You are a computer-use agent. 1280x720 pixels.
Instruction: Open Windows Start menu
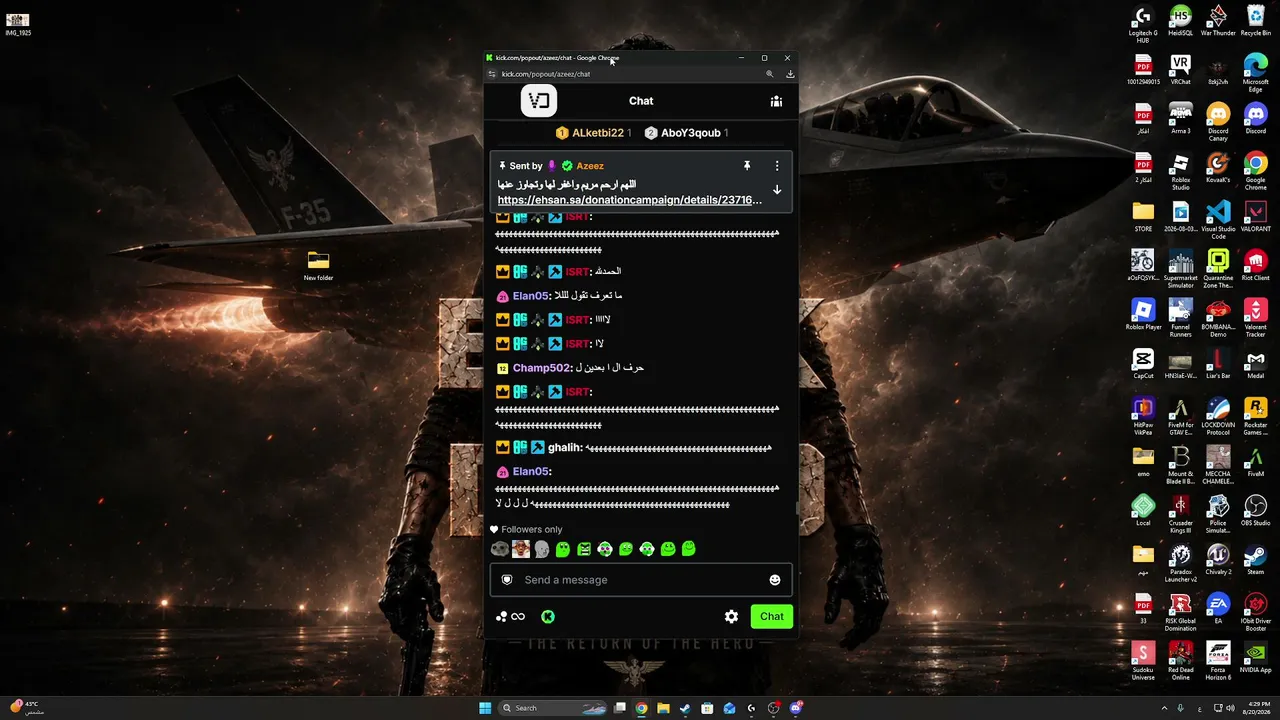[485, 708]
